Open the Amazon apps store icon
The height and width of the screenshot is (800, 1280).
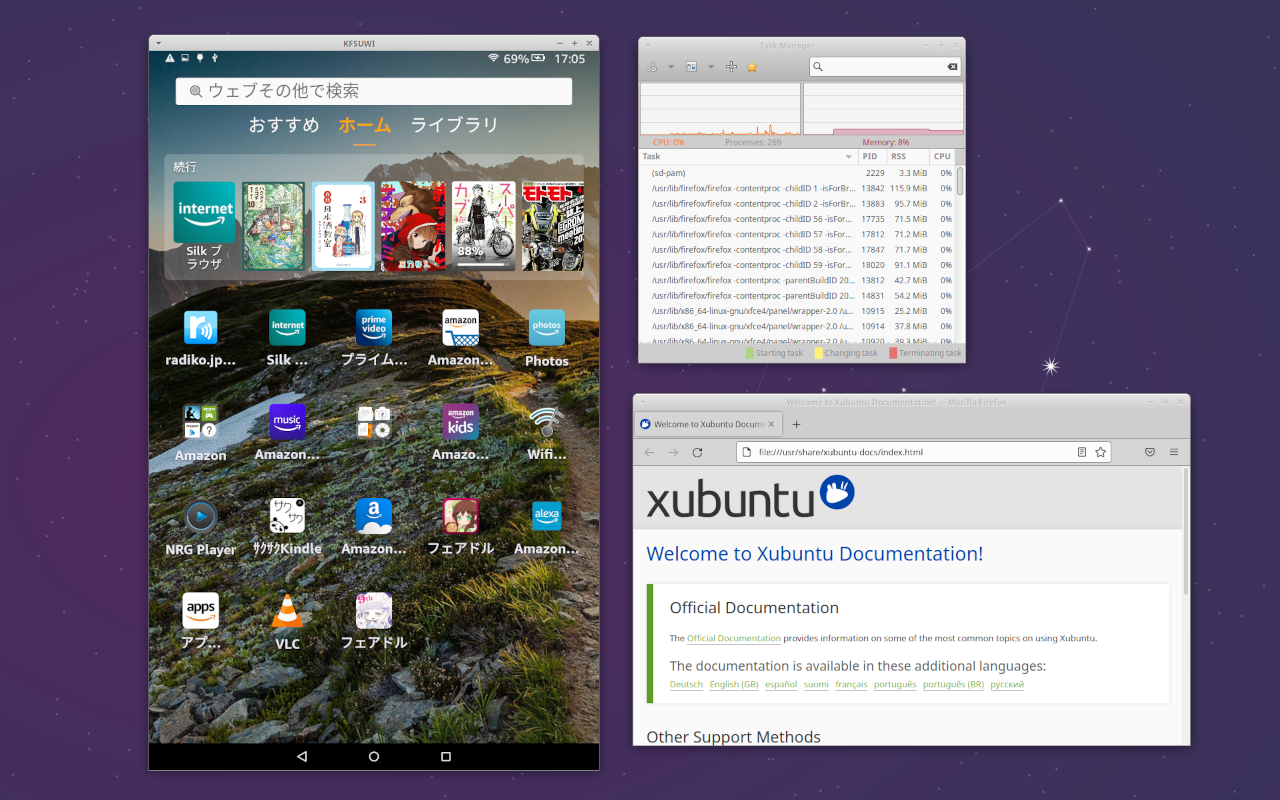click(x=200, y=610)
